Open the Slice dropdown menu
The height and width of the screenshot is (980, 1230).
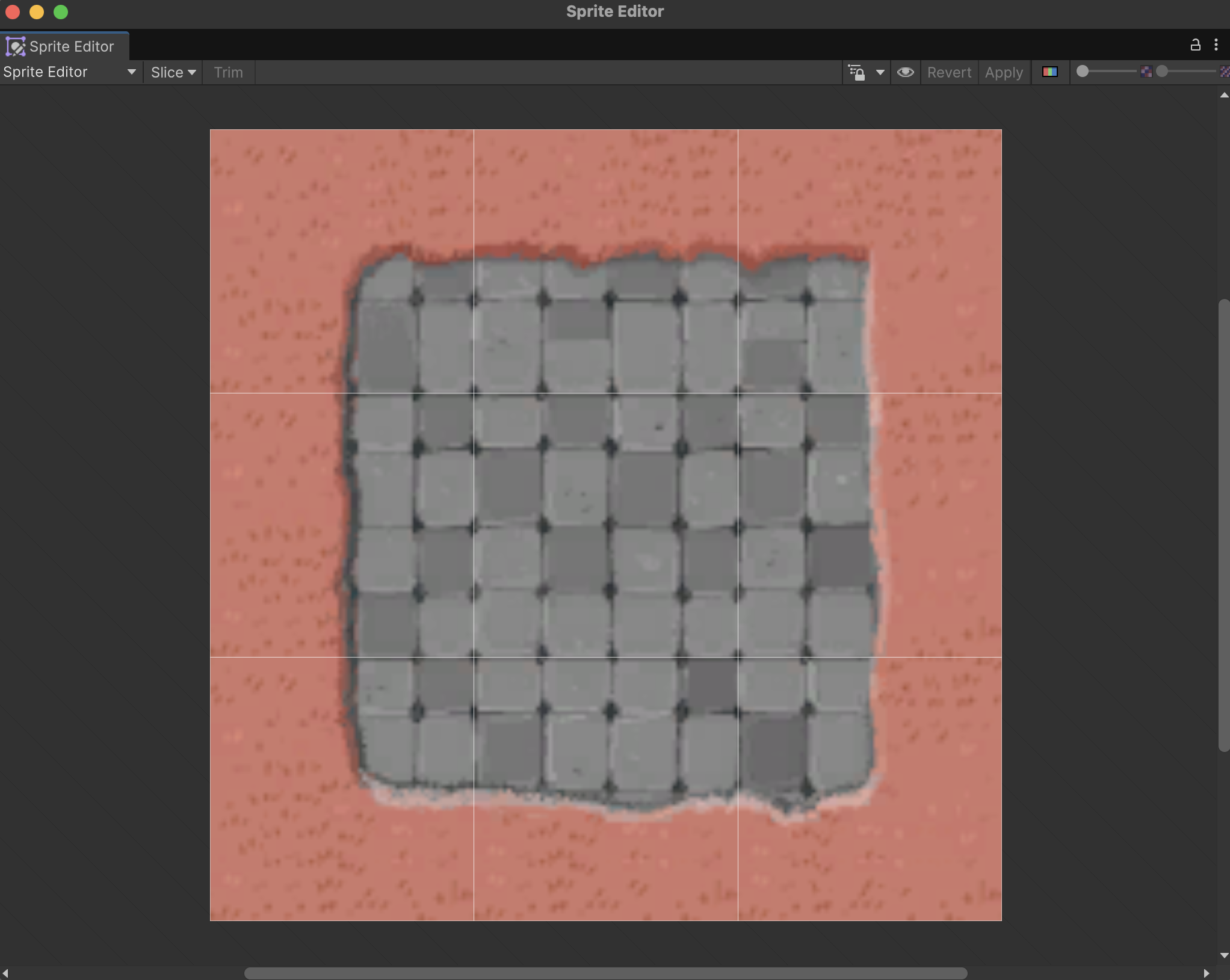pos(173,72)
